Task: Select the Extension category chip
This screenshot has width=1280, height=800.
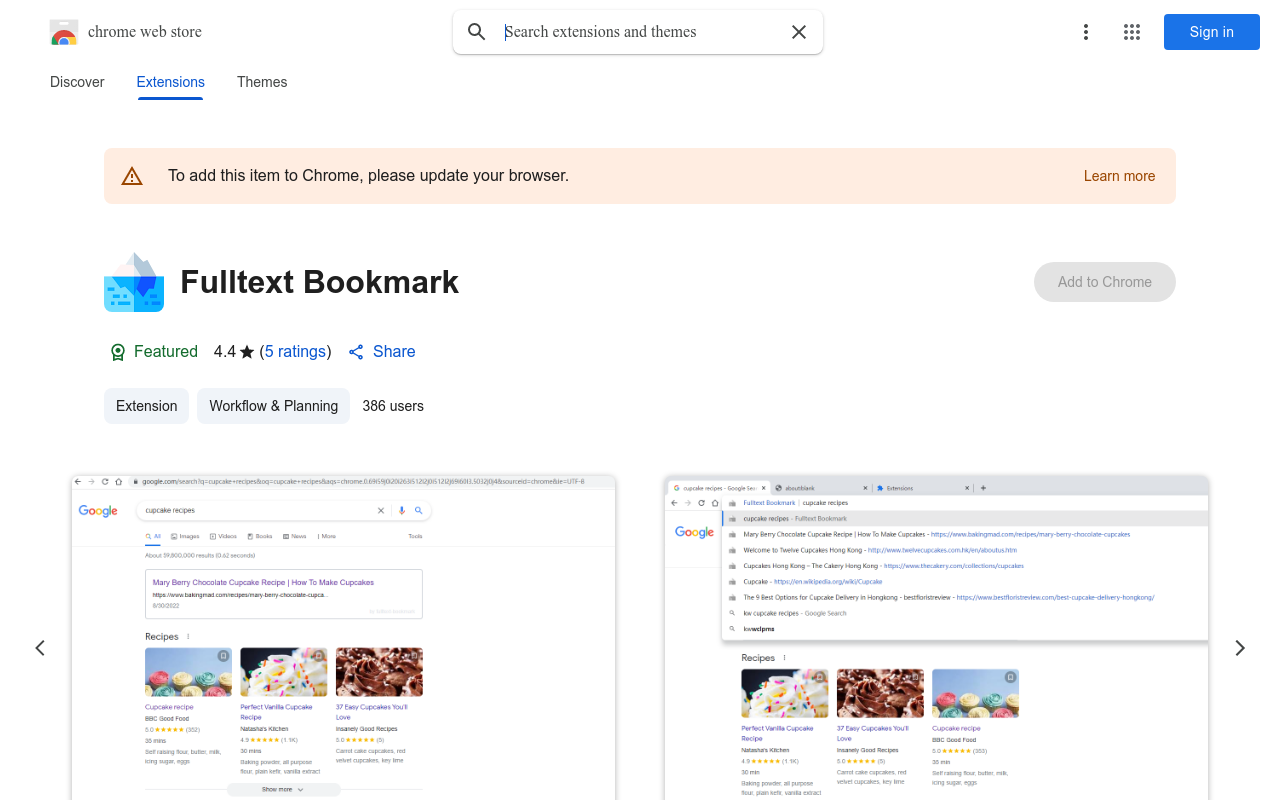Action: [x=146, y=406]
